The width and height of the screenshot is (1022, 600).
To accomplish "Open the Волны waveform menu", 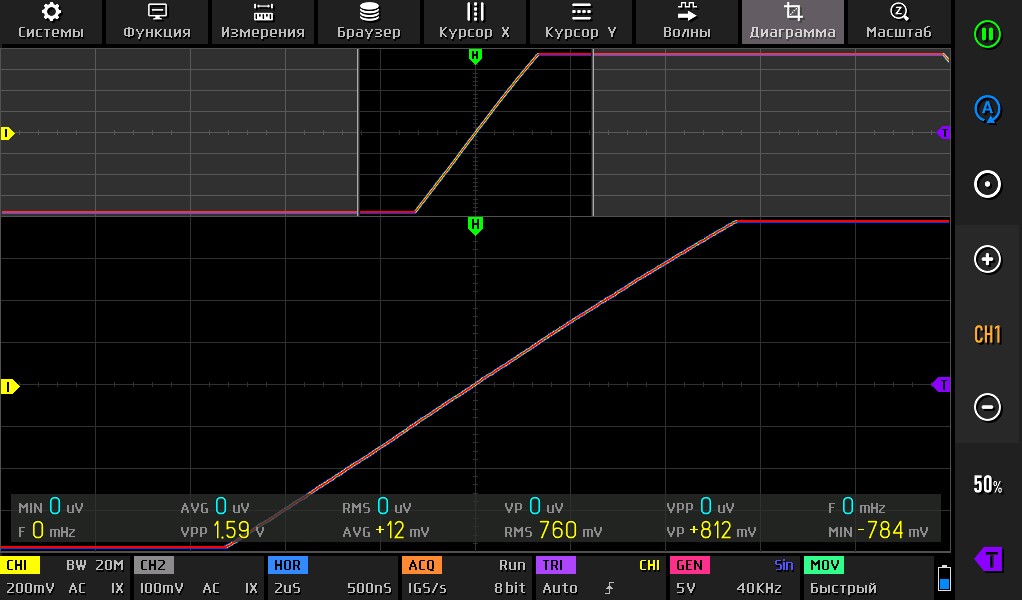I will tap(687, 21).
